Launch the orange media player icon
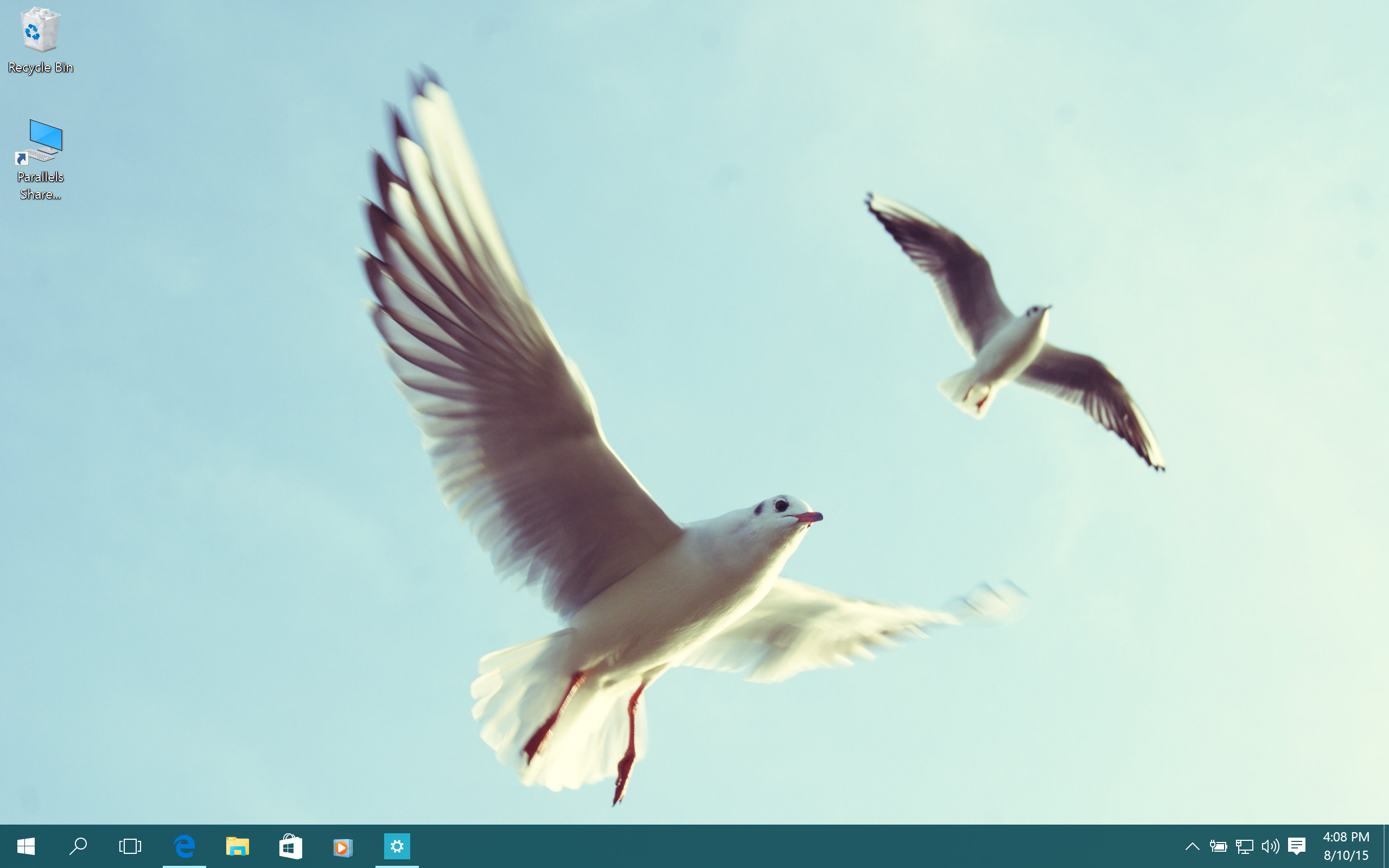The image size is (1389, 868). (343, 847)
